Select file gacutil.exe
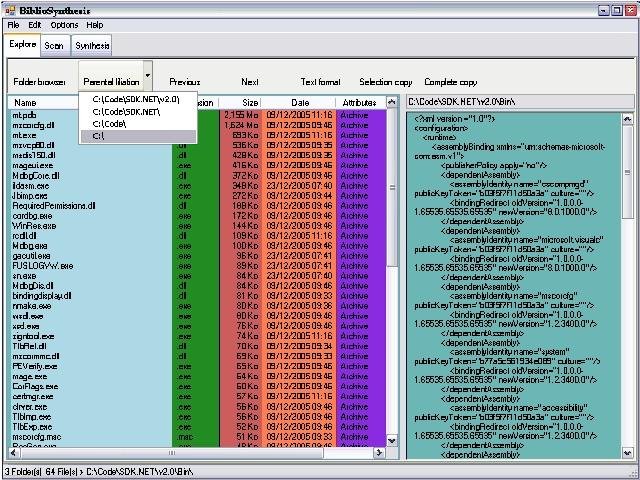This screenshot has width=640, height=480. (31, 256)
